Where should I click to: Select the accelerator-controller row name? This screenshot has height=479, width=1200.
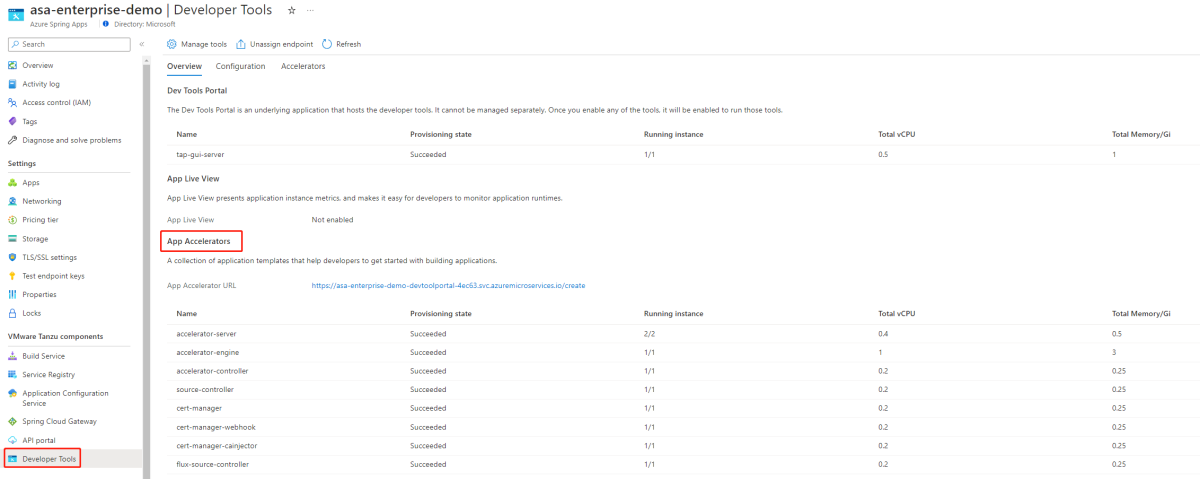tap(212, 371)
